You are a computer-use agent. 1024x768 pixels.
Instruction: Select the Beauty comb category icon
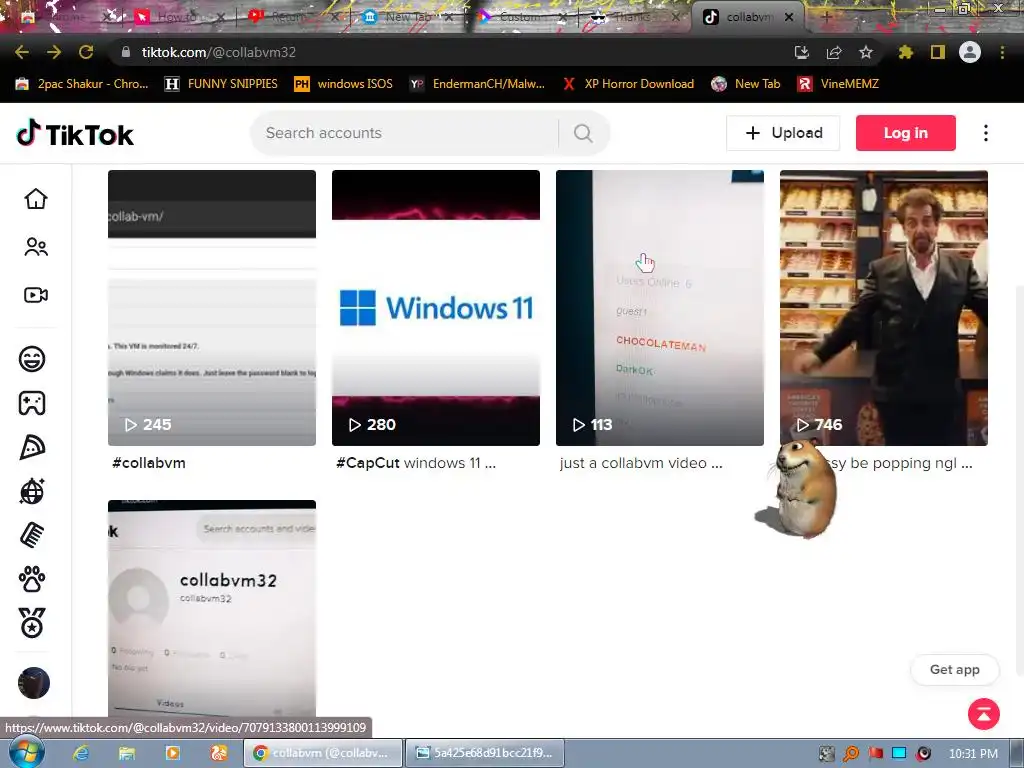tap(32, 536)
